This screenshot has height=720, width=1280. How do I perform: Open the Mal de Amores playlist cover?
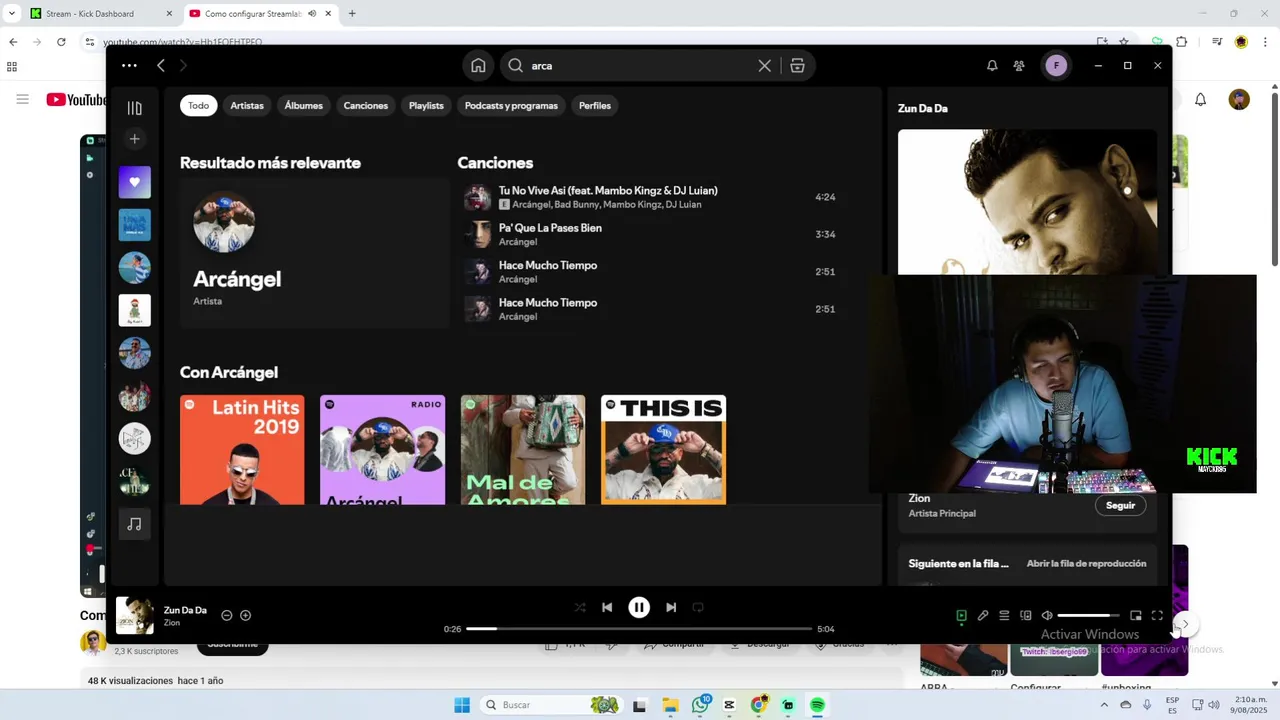[523, 450]
